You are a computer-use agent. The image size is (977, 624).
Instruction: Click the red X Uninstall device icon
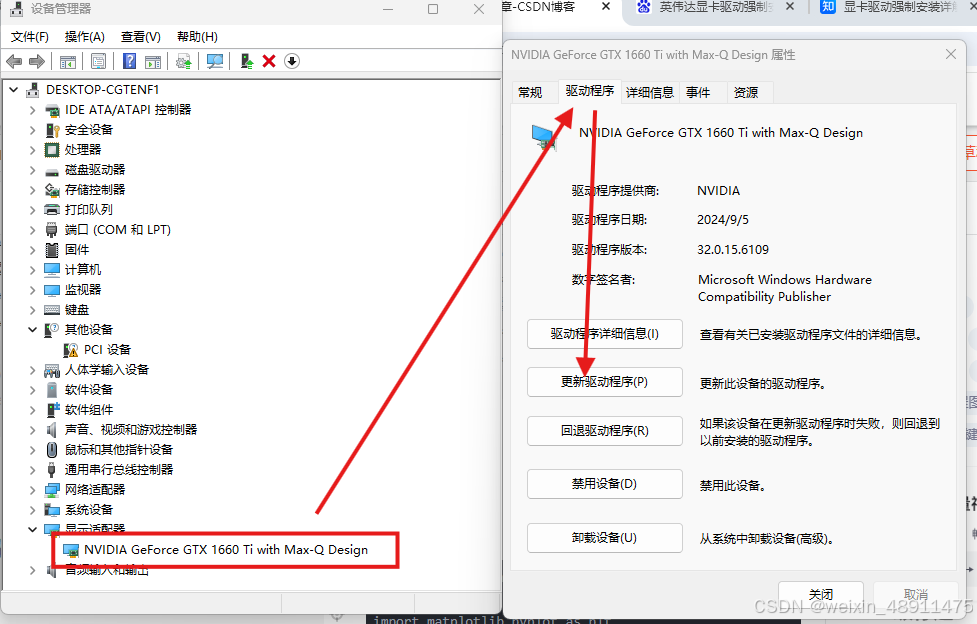[x=269, y=61]
